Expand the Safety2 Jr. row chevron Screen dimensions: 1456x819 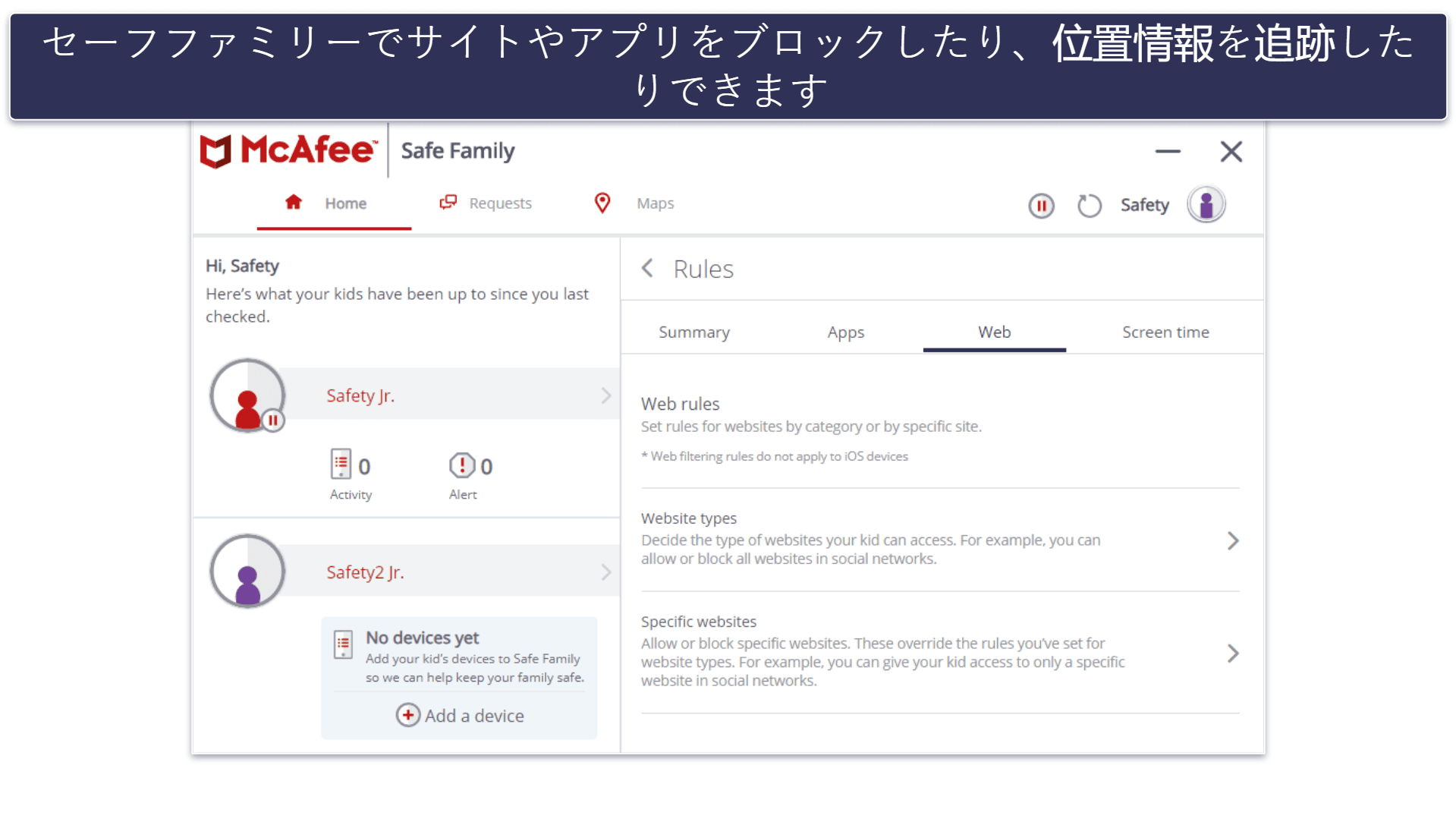point(606,572)
